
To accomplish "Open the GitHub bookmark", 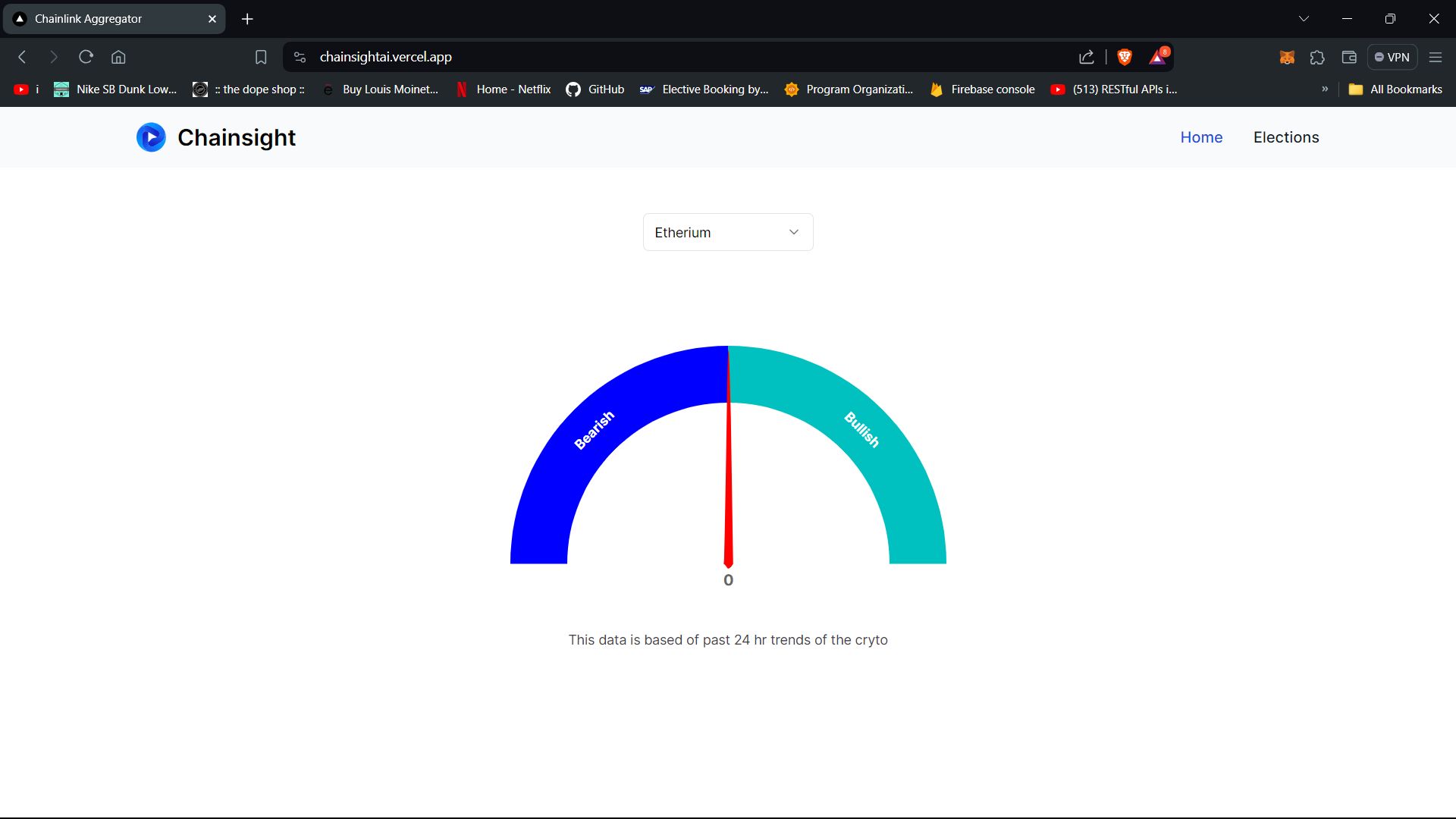I will point(595,89).
